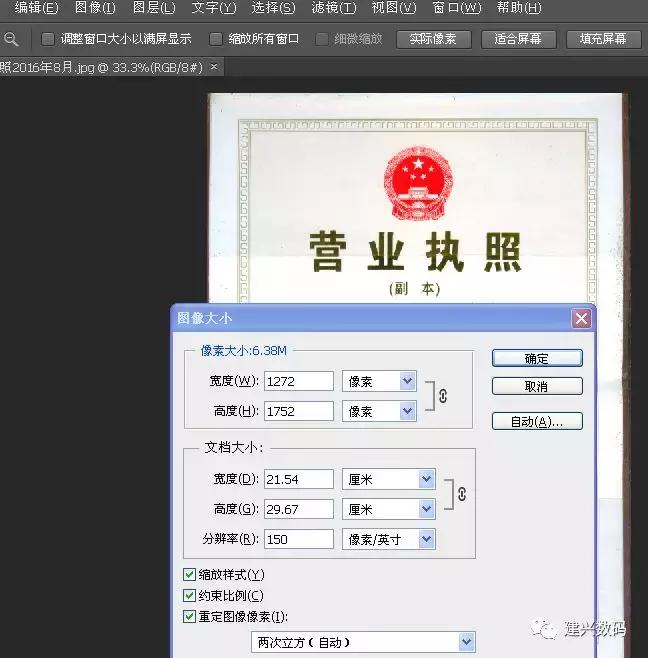
Task: Open the 图像(I) menu
Action: pyautogui.click(x=95, y=8)
